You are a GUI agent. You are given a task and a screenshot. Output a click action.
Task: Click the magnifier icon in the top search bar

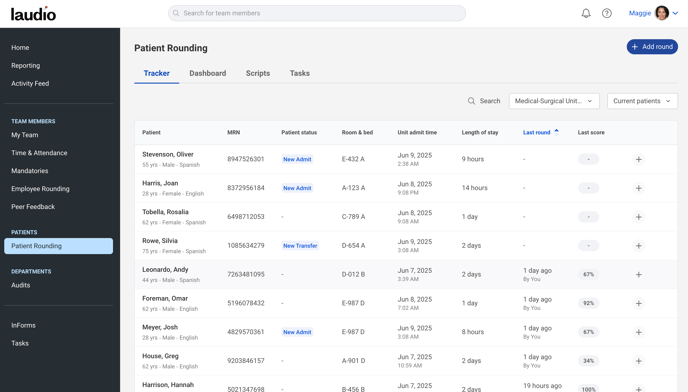[x=176, y=13]
